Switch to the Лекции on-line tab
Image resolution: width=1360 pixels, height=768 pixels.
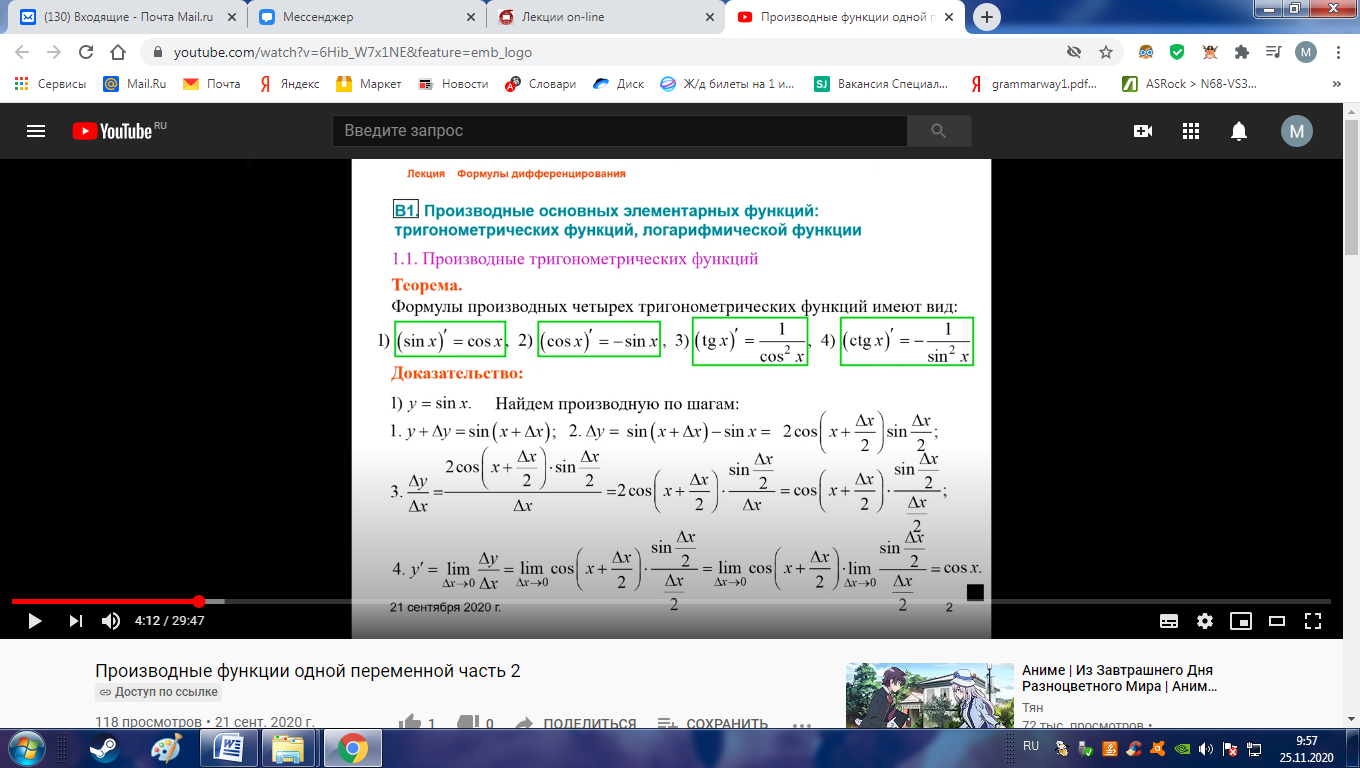pos(605,17)
